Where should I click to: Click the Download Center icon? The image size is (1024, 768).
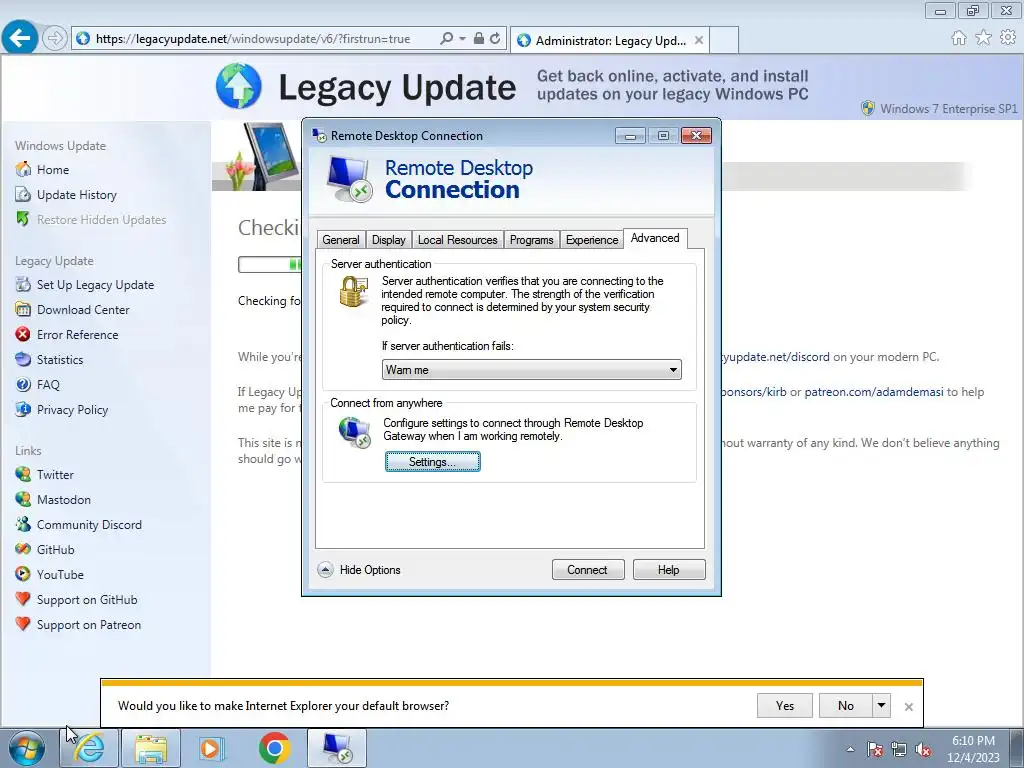(x=23, y=309)
